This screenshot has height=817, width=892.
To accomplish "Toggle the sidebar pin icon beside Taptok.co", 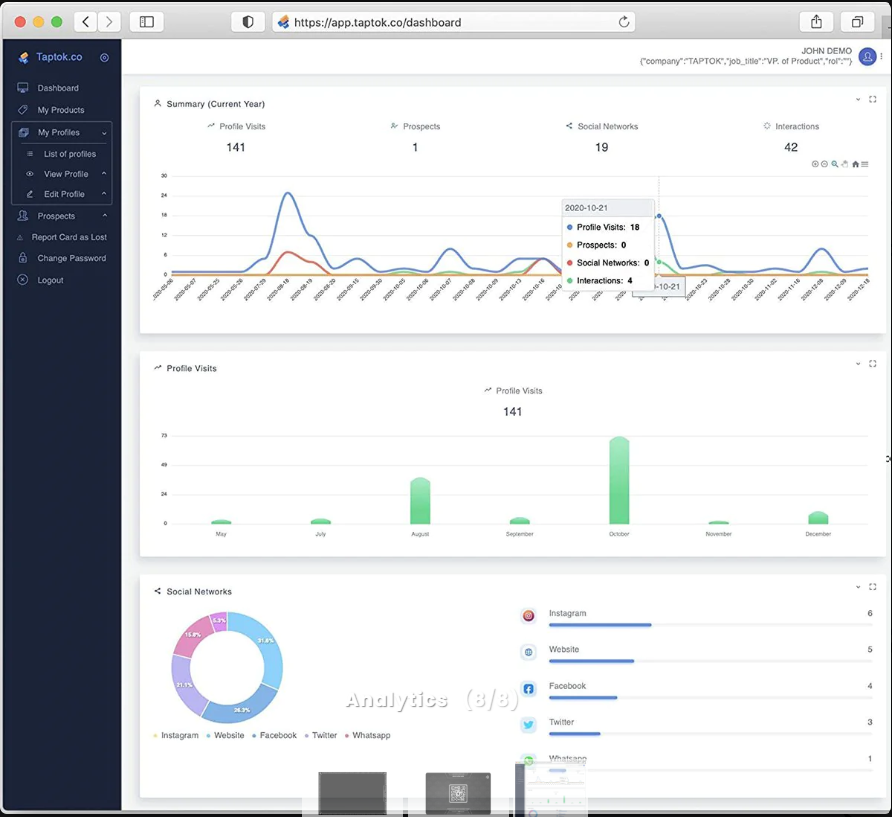I will coord(104,57).
